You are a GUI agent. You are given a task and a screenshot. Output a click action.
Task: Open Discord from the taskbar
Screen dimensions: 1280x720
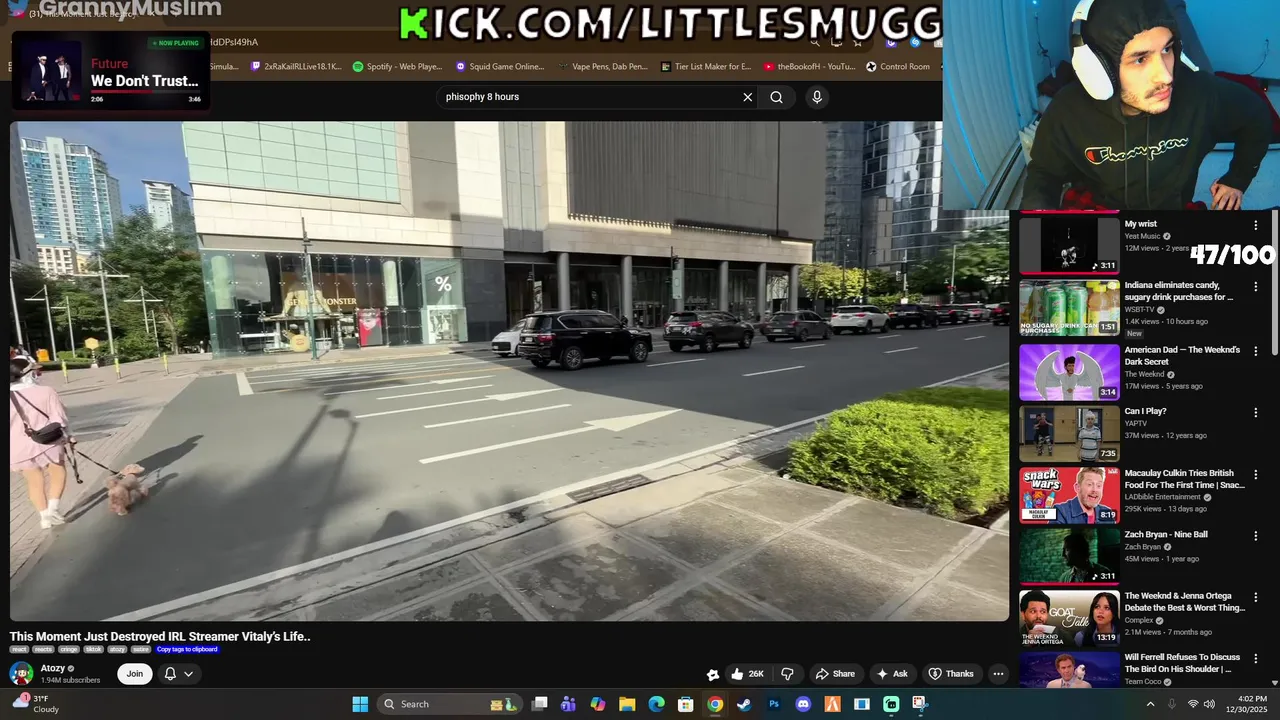coord(803,704)
